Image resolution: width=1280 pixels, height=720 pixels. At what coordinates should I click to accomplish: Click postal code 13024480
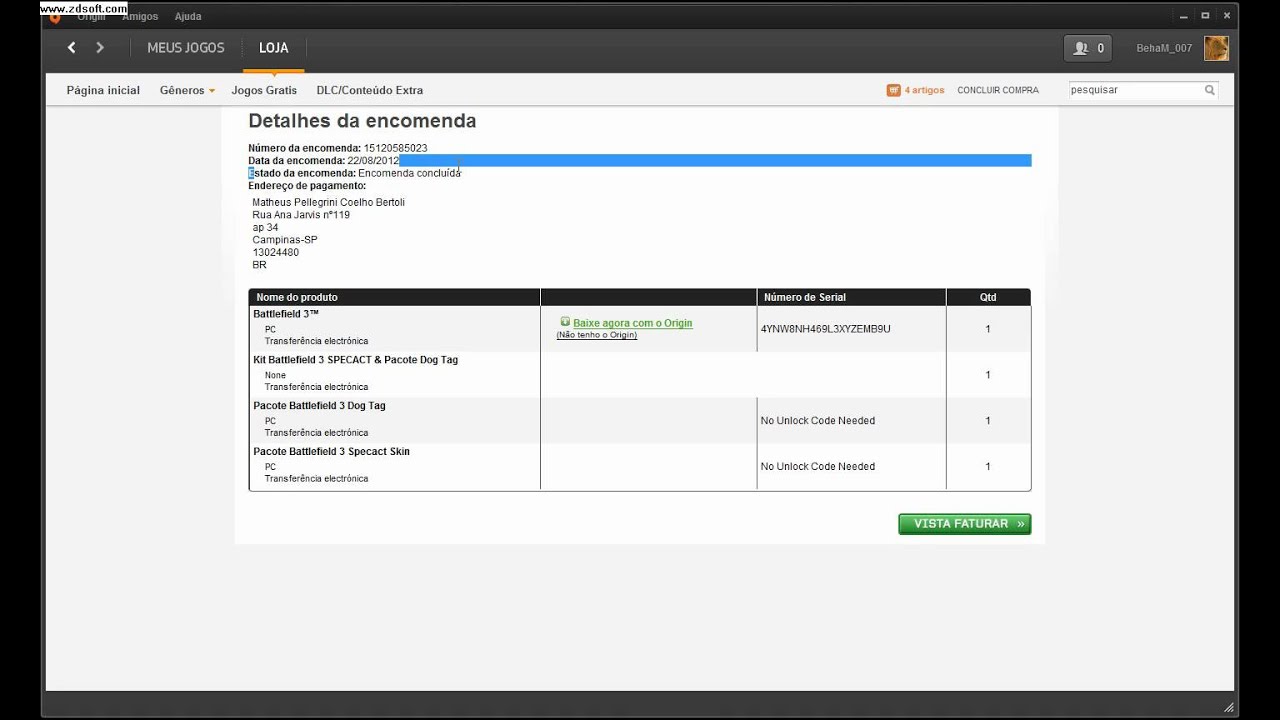pos(275,253)
